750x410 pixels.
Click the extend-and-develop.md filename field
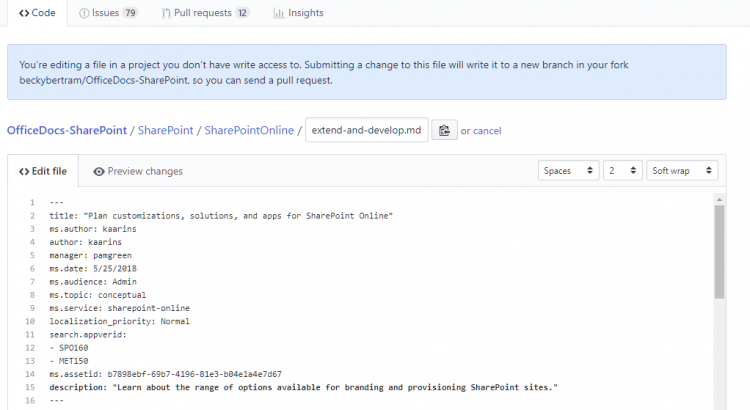(367, 130)
